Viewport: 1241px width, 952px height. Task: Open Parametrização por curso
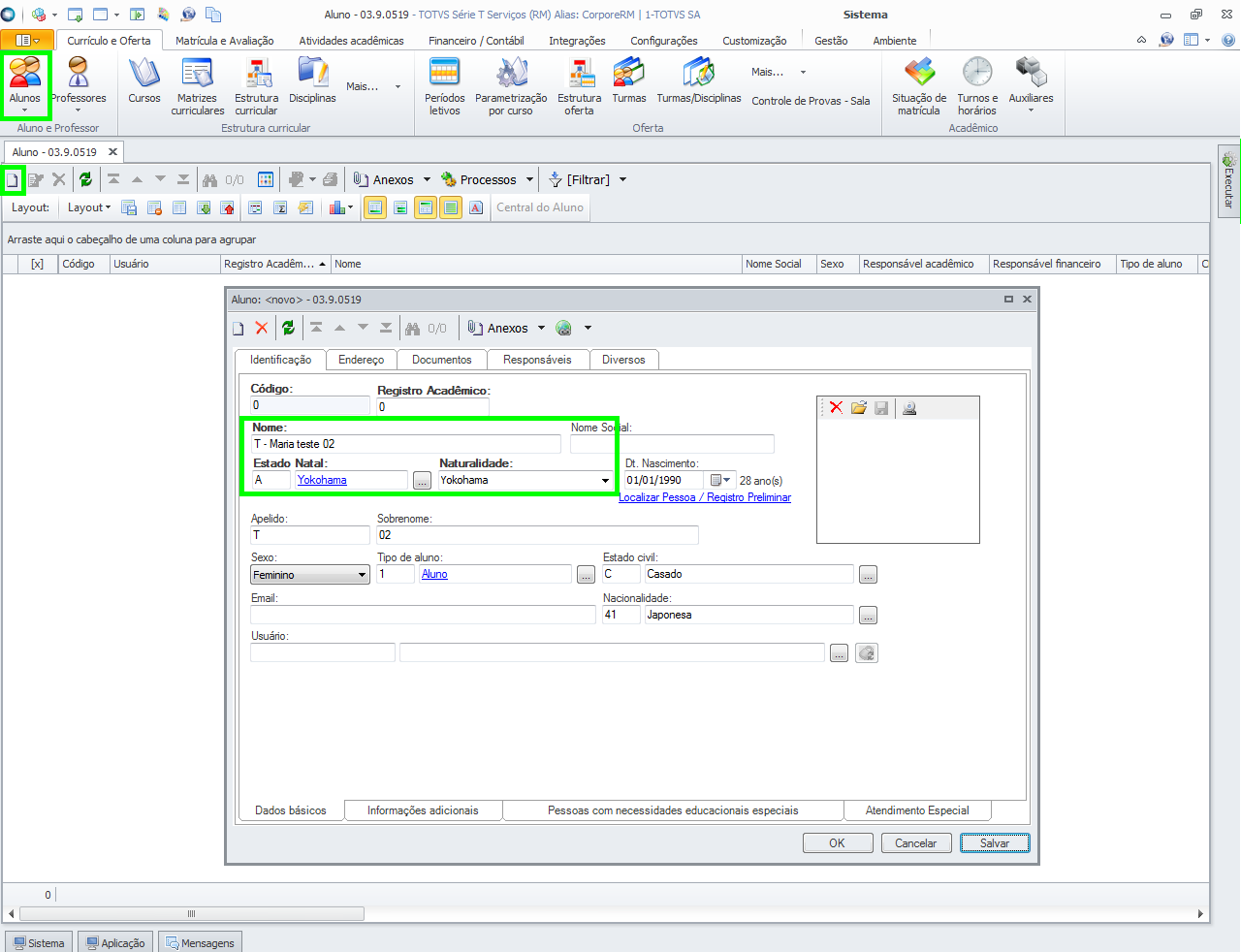[x=511, y=86]
